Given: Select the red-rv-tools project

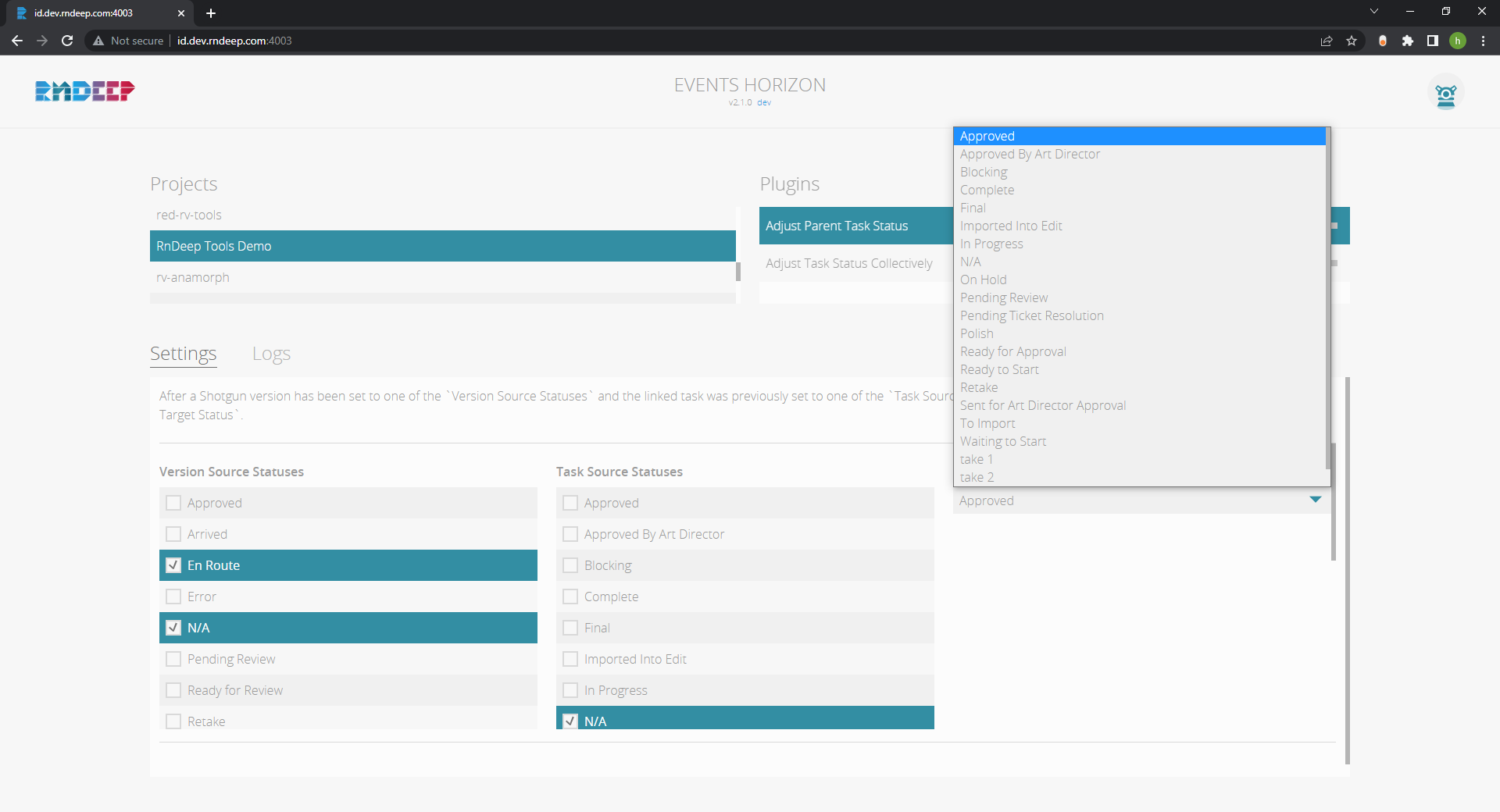Looking at the screenshot, I should (189, 215).
